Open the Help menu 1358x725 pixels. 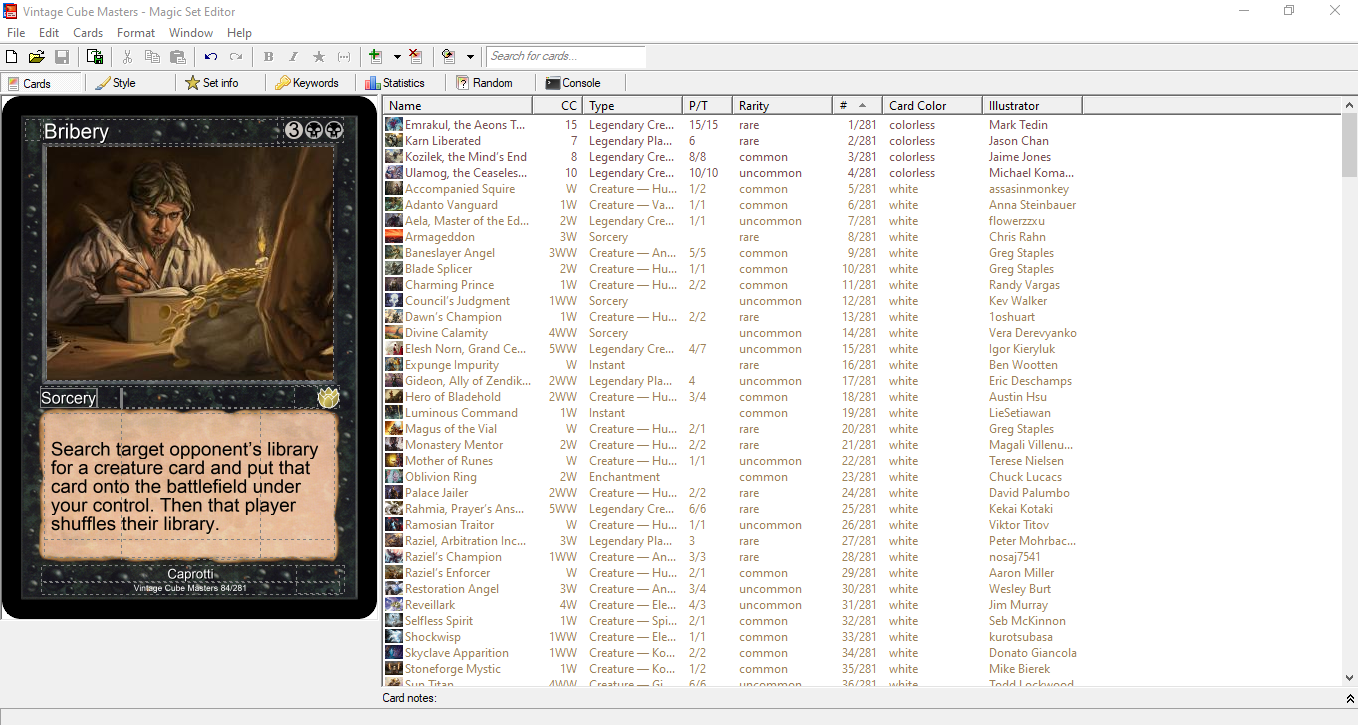(240, 33)
